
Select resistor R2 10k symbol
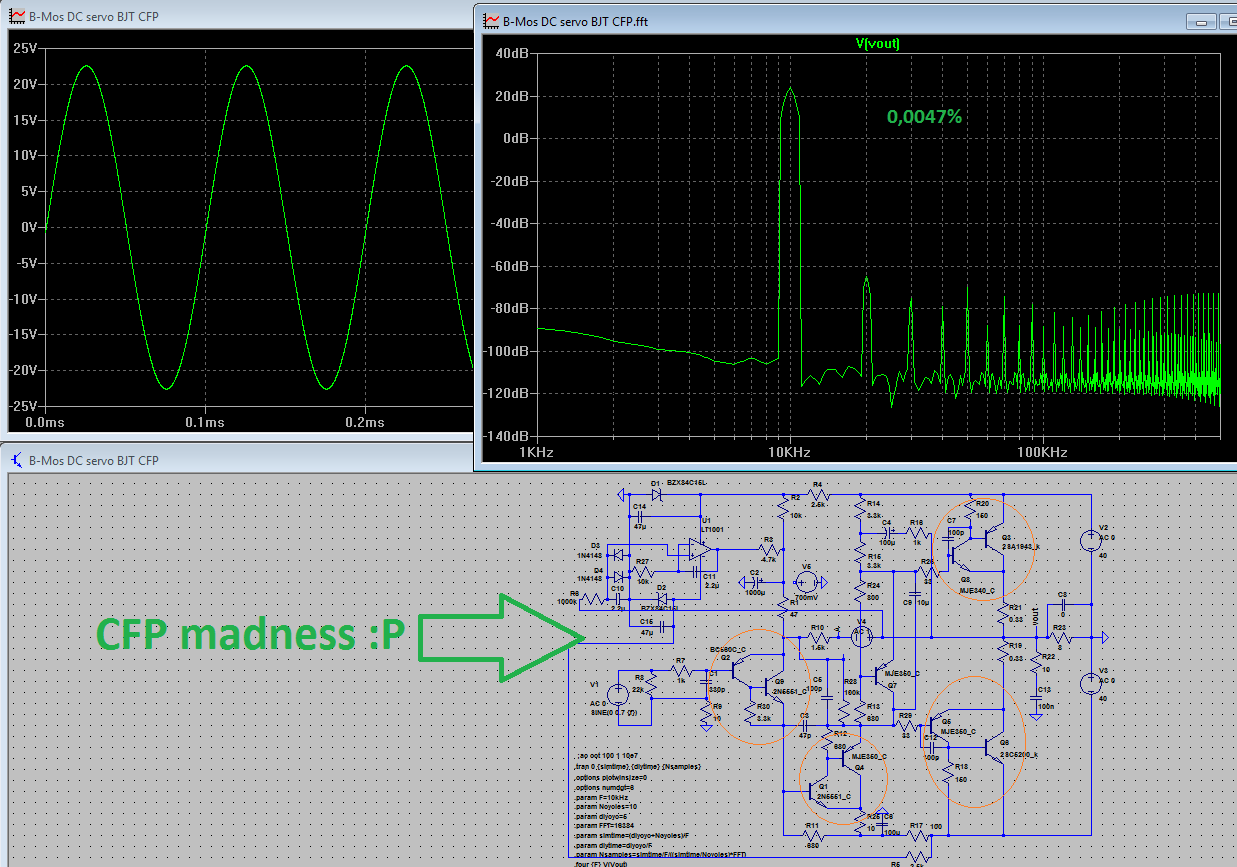(x=783, y=507)
